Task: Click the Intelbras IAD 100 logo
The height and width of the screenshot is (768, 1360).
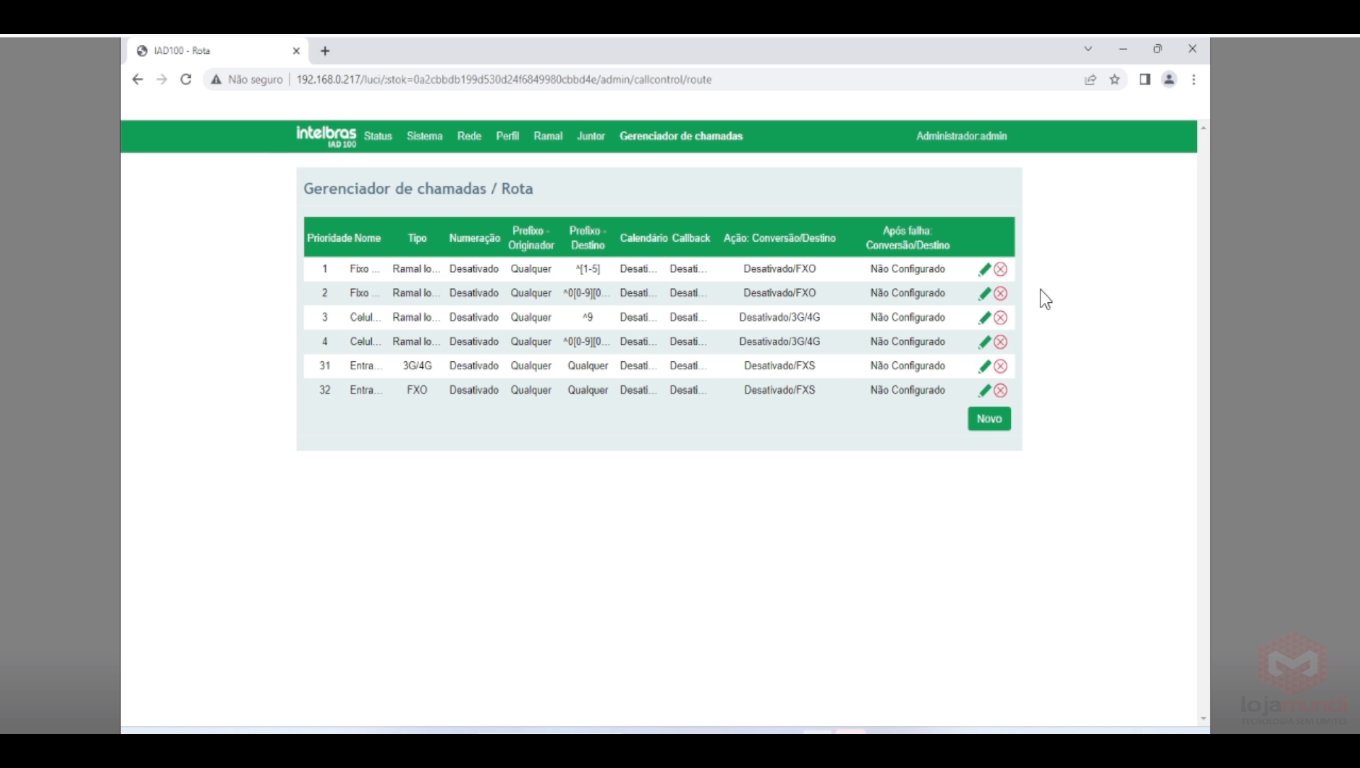Action: click(326, 137)
